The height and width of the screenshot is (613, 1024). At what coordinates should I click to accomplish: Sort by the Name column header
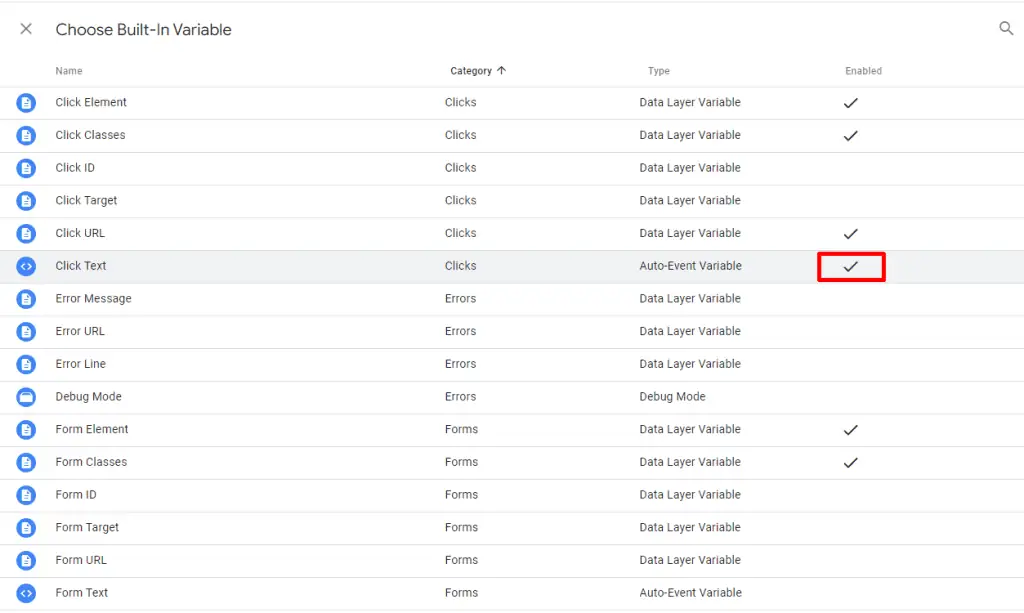(x=69, y=71)
